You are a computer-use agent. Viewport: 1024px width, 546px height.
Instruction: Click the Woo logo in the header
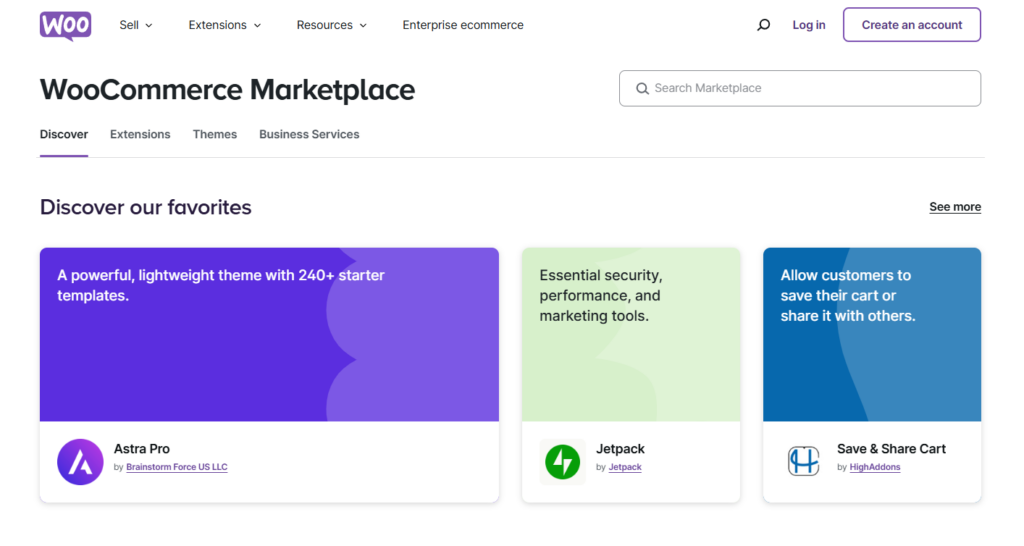(x=65, y=26)
